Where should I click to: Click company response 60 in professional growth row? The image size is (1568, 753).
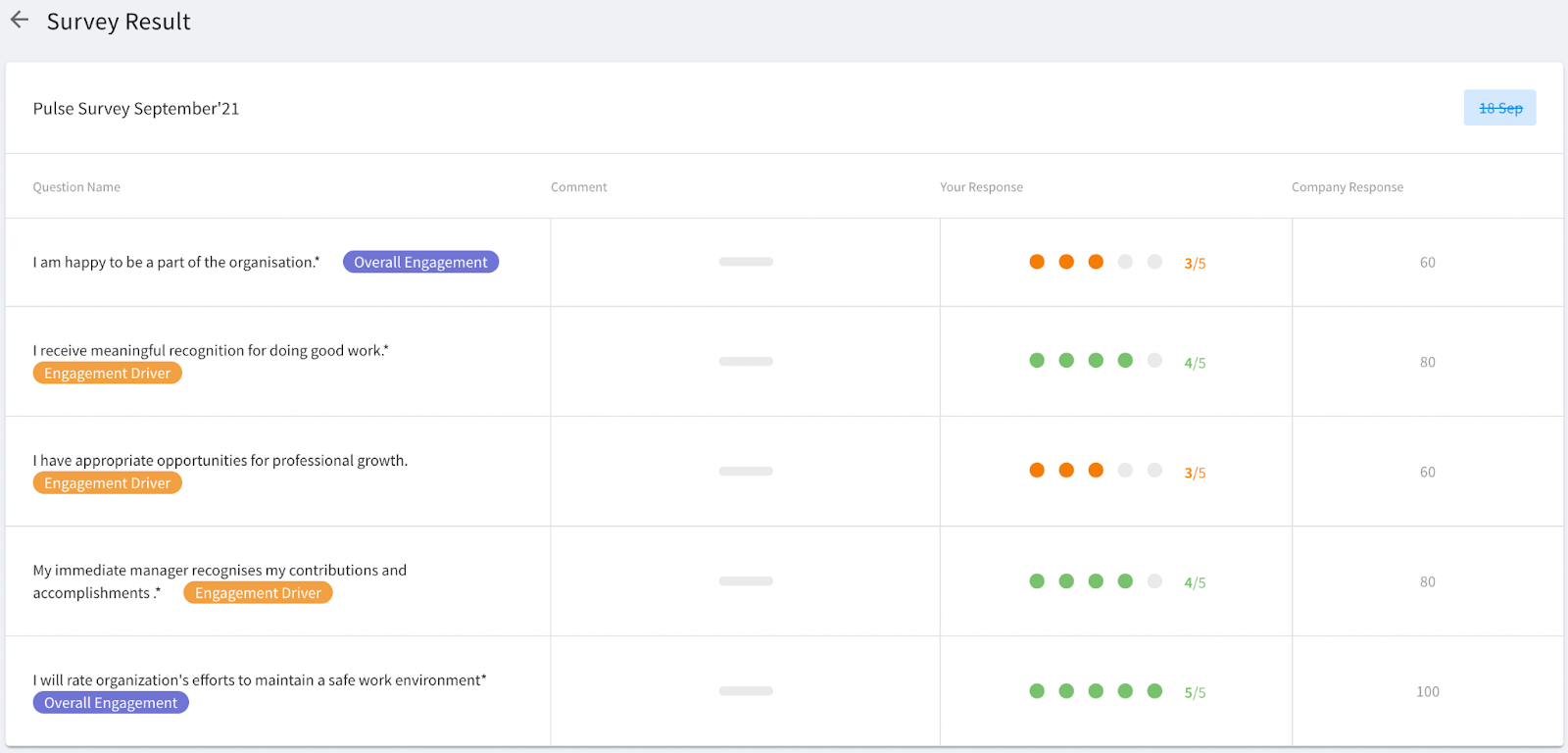click(x=1428, y=472)
